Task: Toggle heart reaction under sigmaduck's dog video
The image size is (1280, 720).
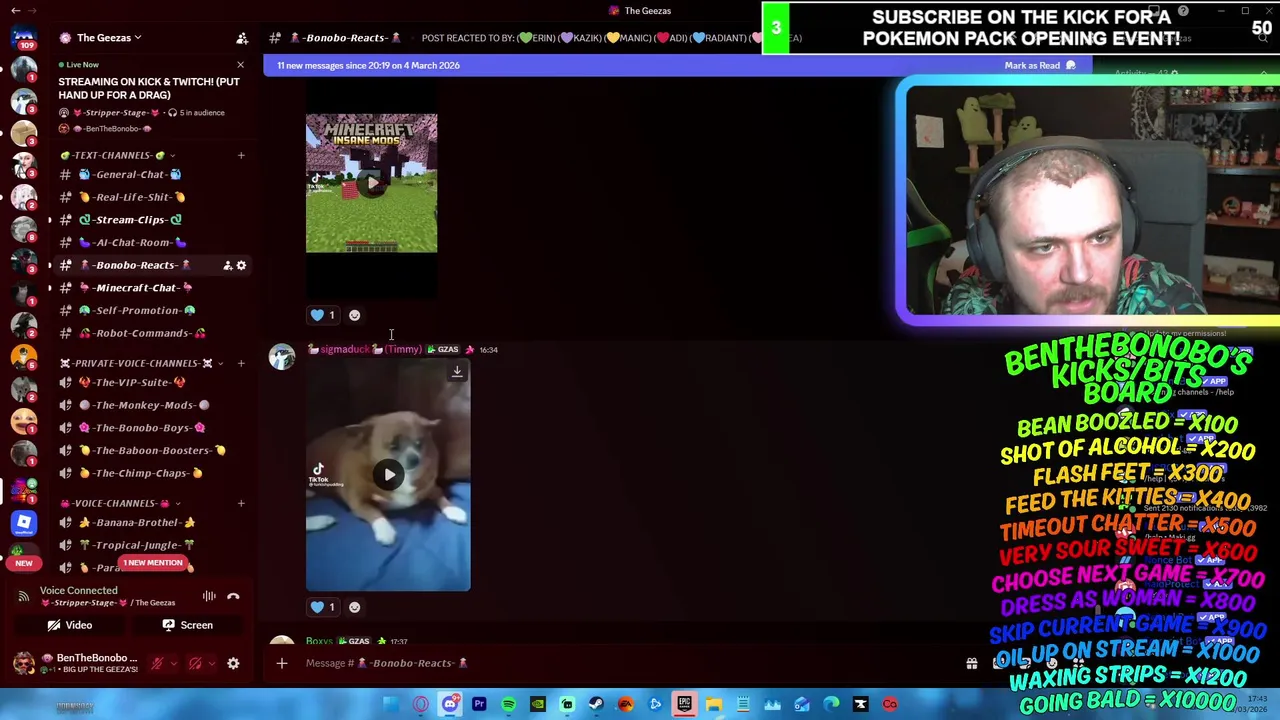Action: pos(324,607)
